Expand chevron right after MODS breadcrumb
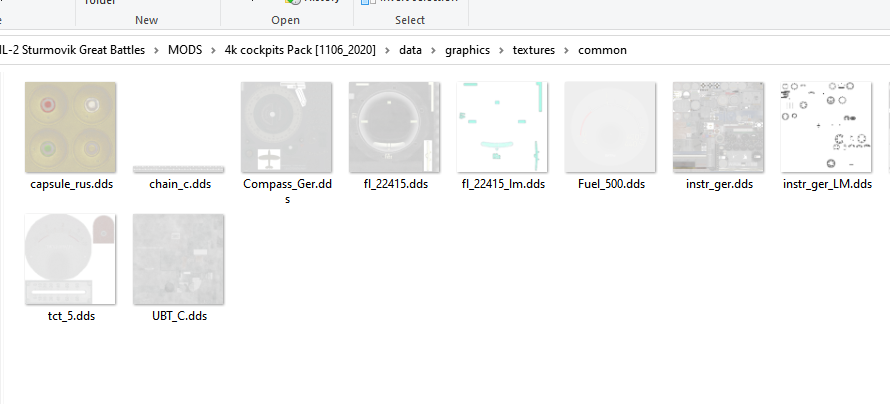 tap(213, 50)
